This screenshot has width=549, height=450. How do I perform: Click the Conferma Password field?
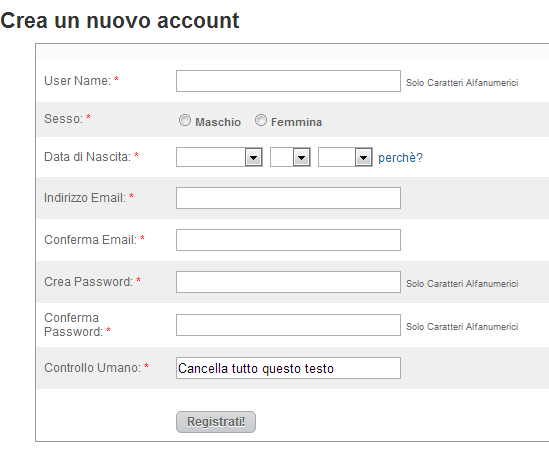tap(288, 325)
